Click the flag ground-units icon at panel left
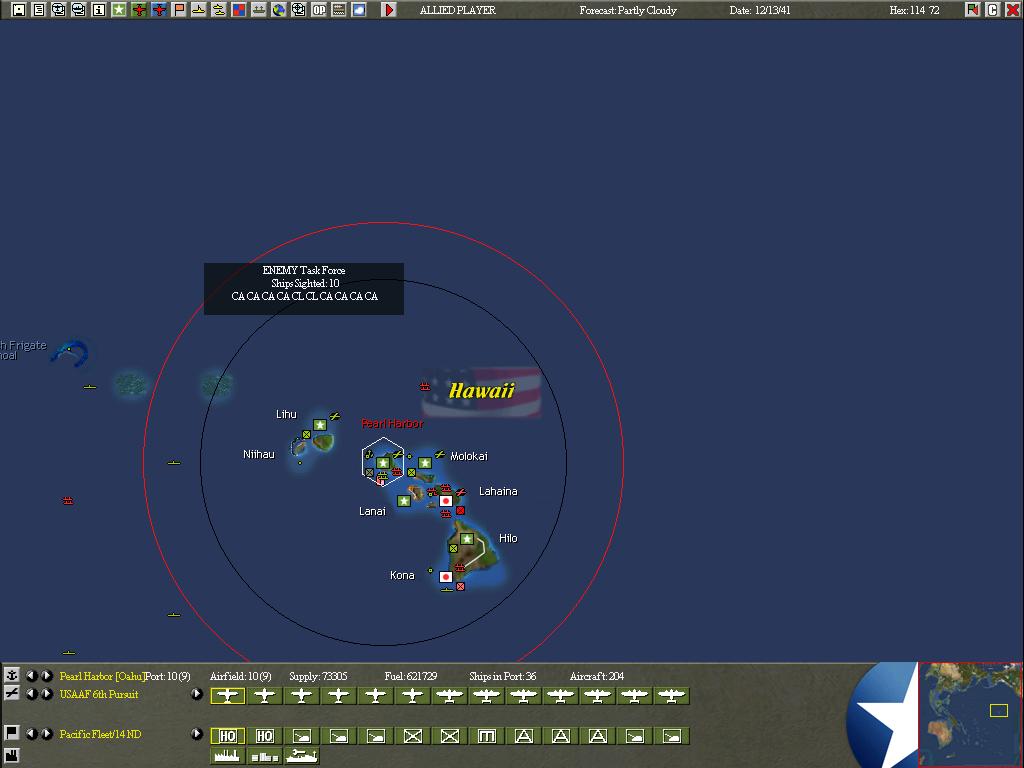 tap(11, 732)
